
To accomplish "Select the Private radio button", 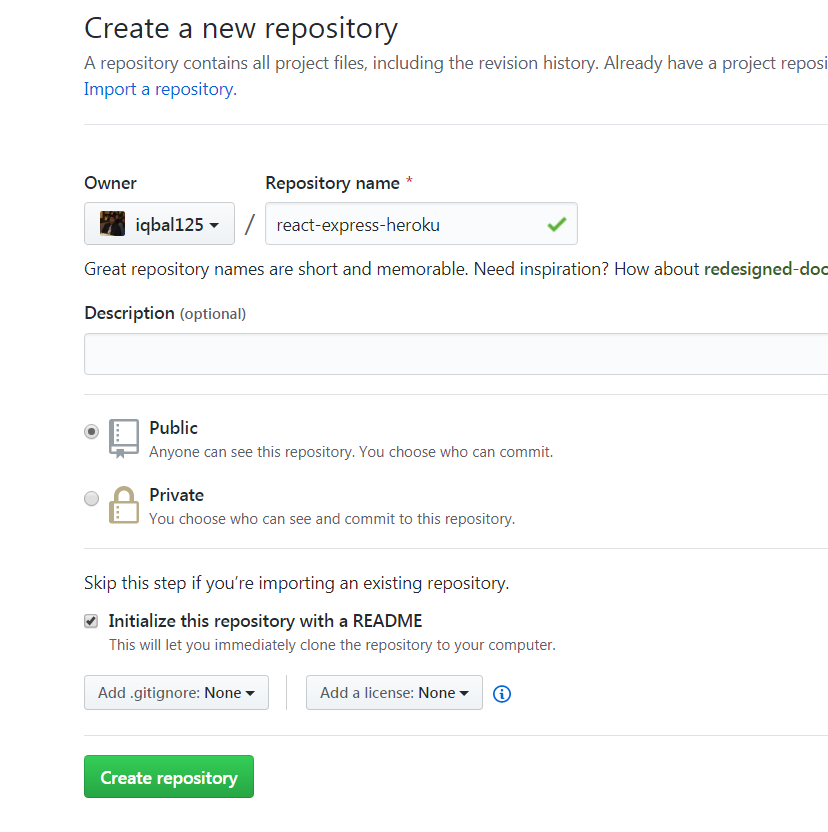I will click(91, 498).
